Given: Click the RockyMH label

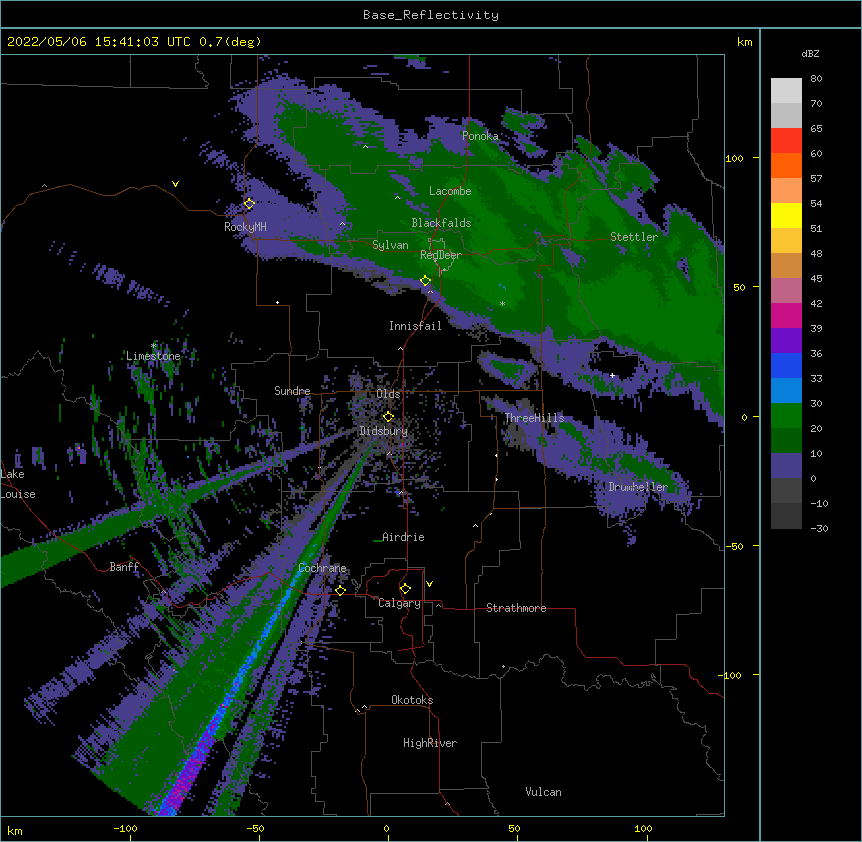Looking at the screenshot, I should [x=245, y=227].
